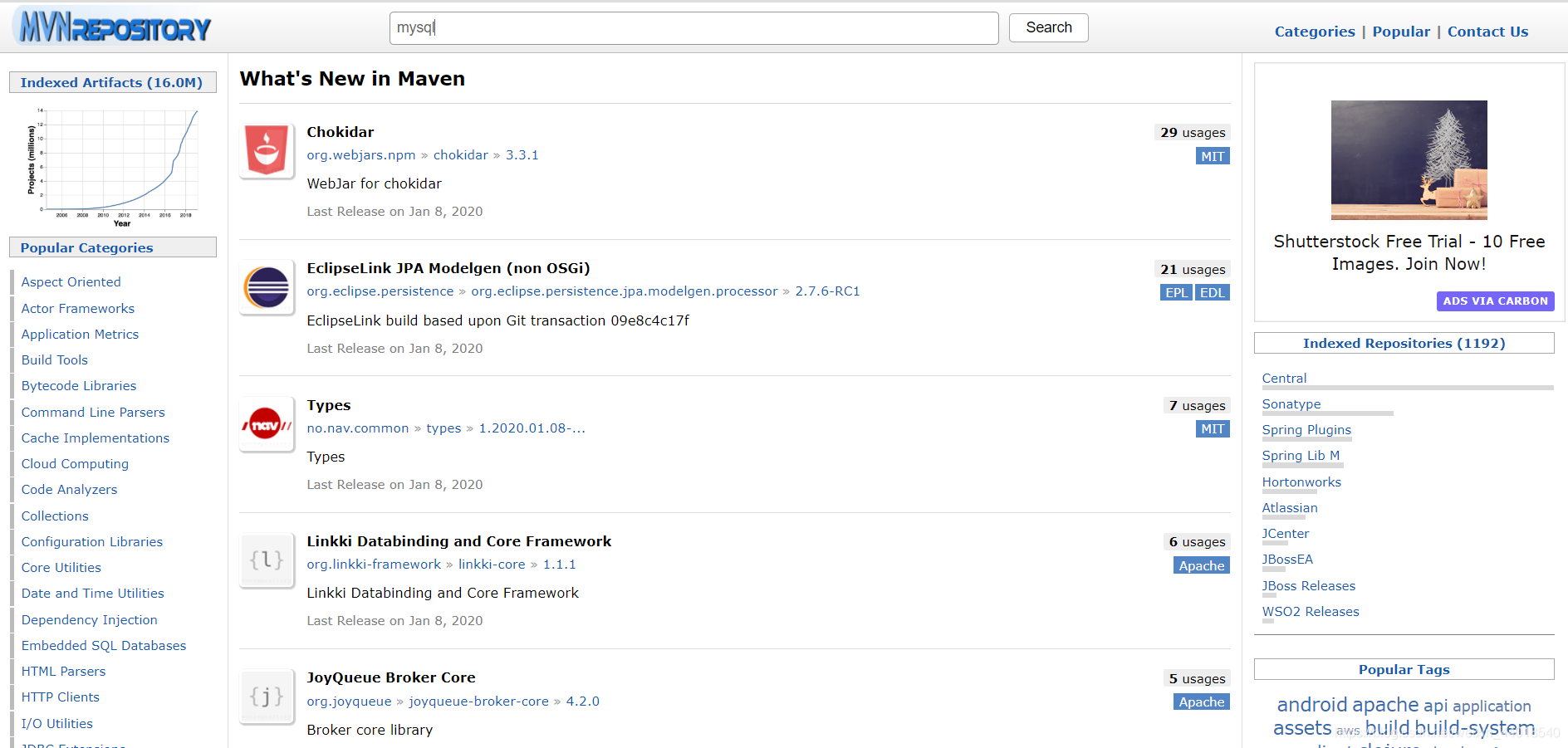The width and height of the screenshot is (1568, 748).
Task: Click the ADS VIA CARBON label
Action: click(1495, 301)
